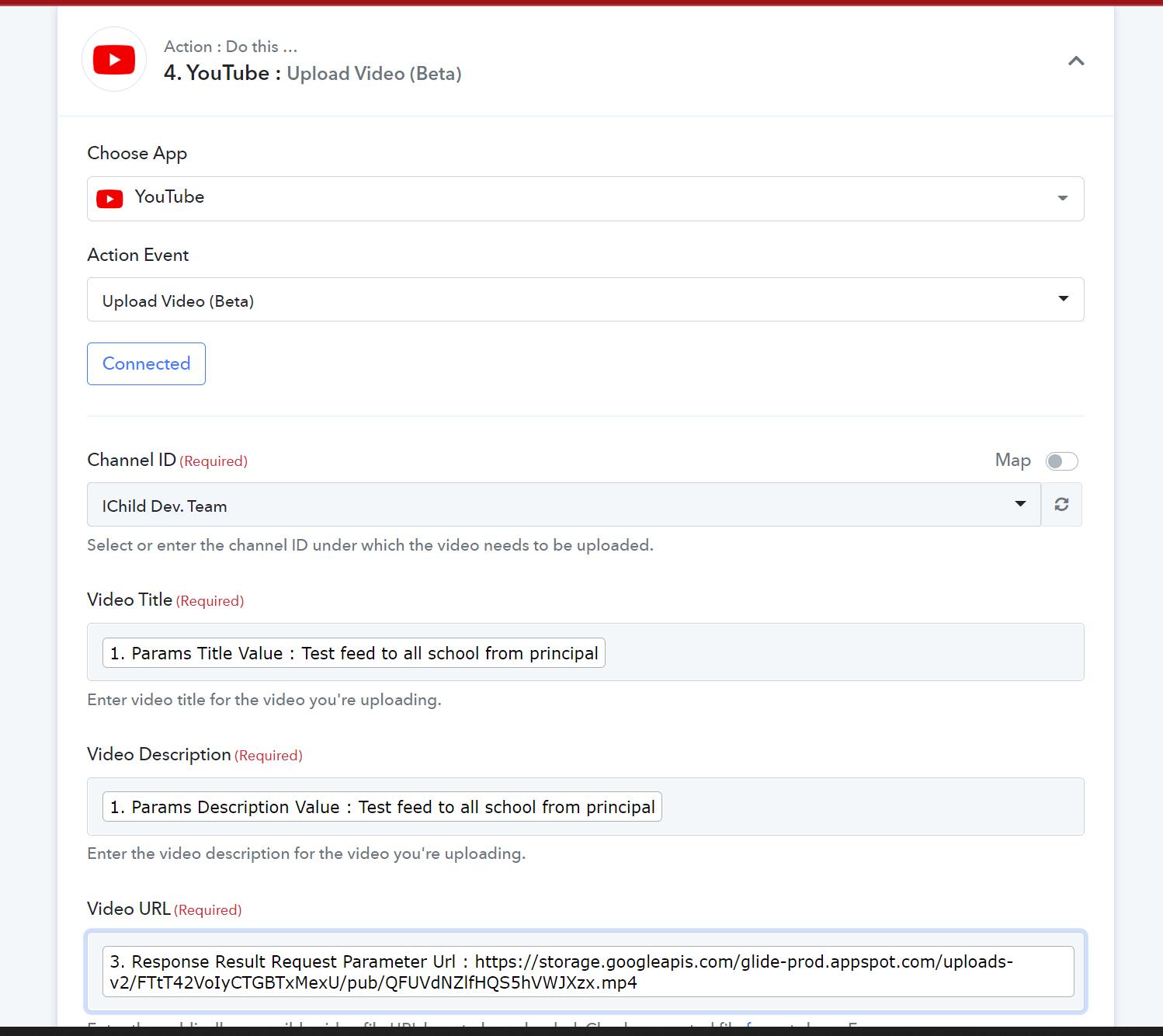The height and width of the screenshot is (1036, 1163).
Task: Click the Connected button
Action: click(146, 363)
